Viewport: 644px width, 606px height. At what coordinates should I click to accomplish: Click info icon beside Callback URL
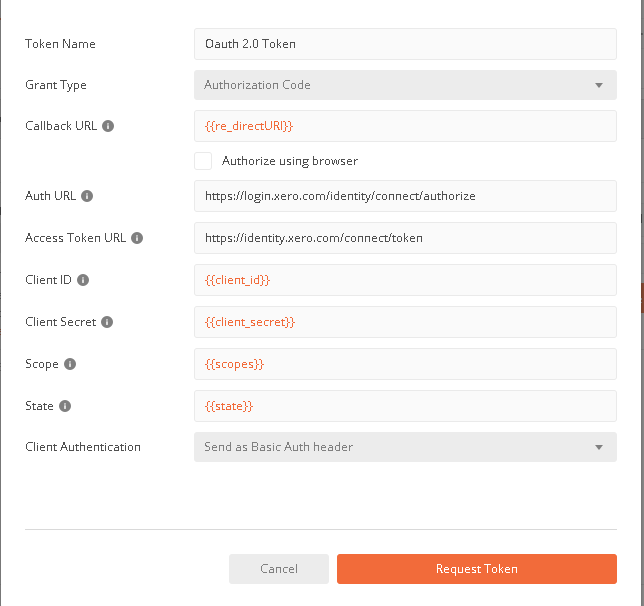pyautogui.click(x=108, y=127)
